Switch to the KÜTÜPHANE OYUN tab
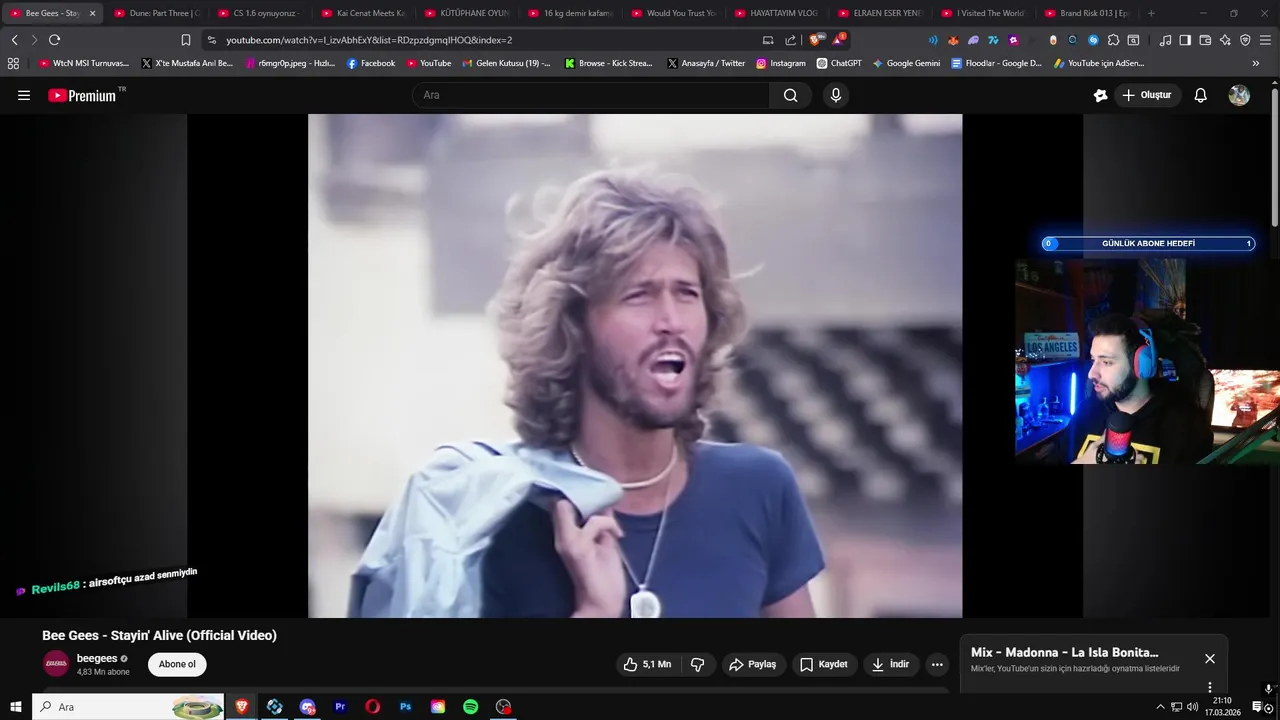 467,13
